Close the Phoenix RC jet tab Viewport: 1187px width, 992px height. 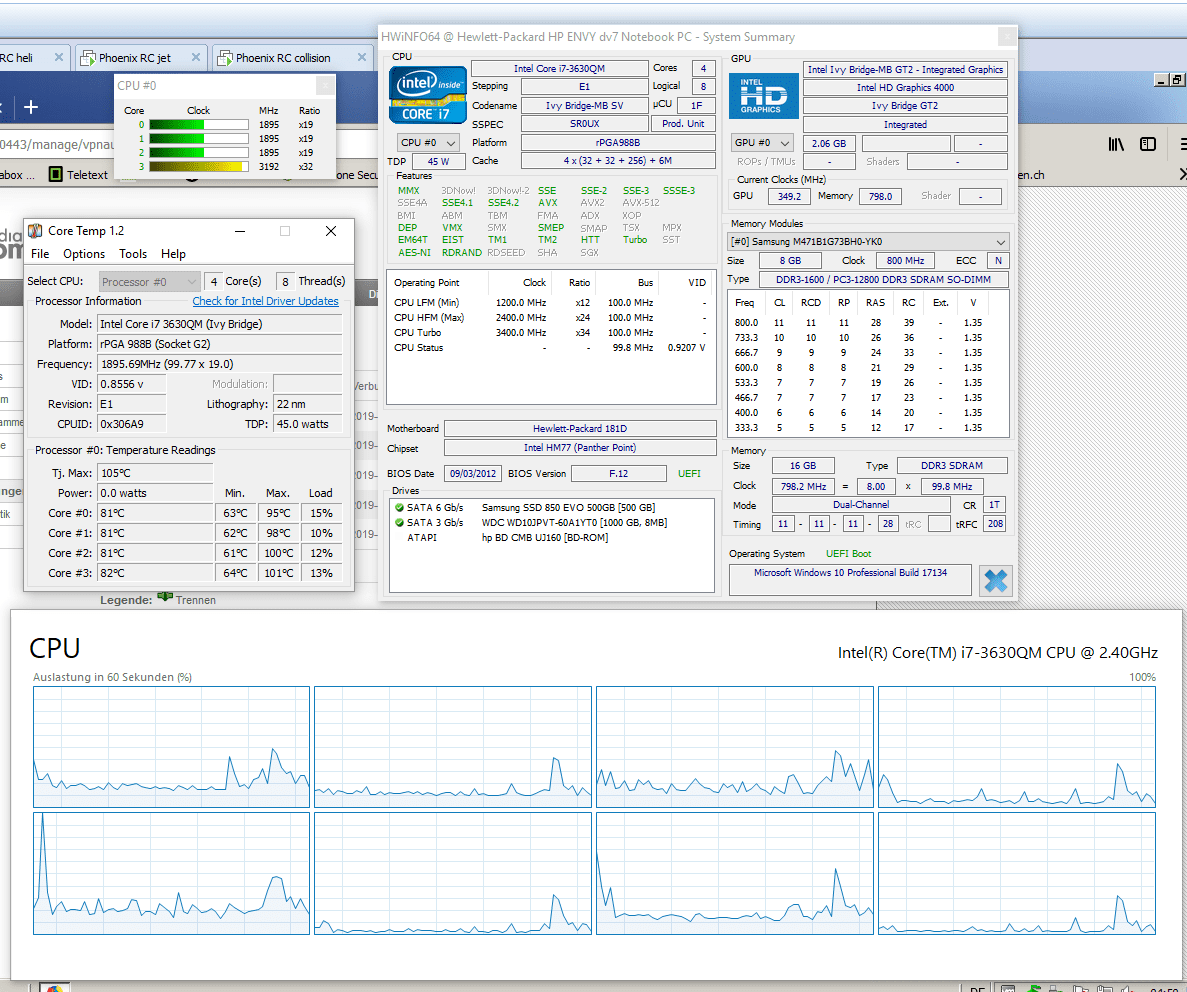(x=196, y=58)
